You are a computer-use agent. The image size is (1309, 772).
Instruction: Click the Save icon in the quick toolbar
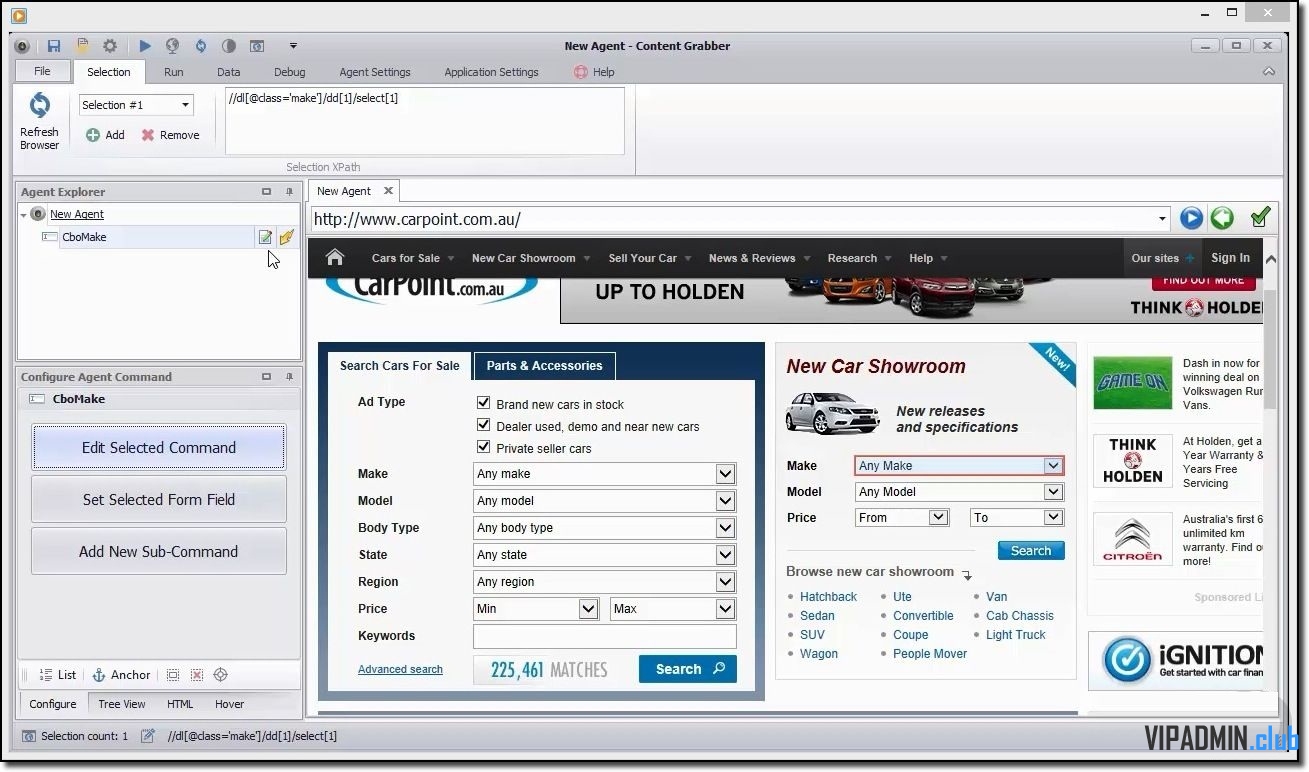pyautogui.click(x=54, y=46)
